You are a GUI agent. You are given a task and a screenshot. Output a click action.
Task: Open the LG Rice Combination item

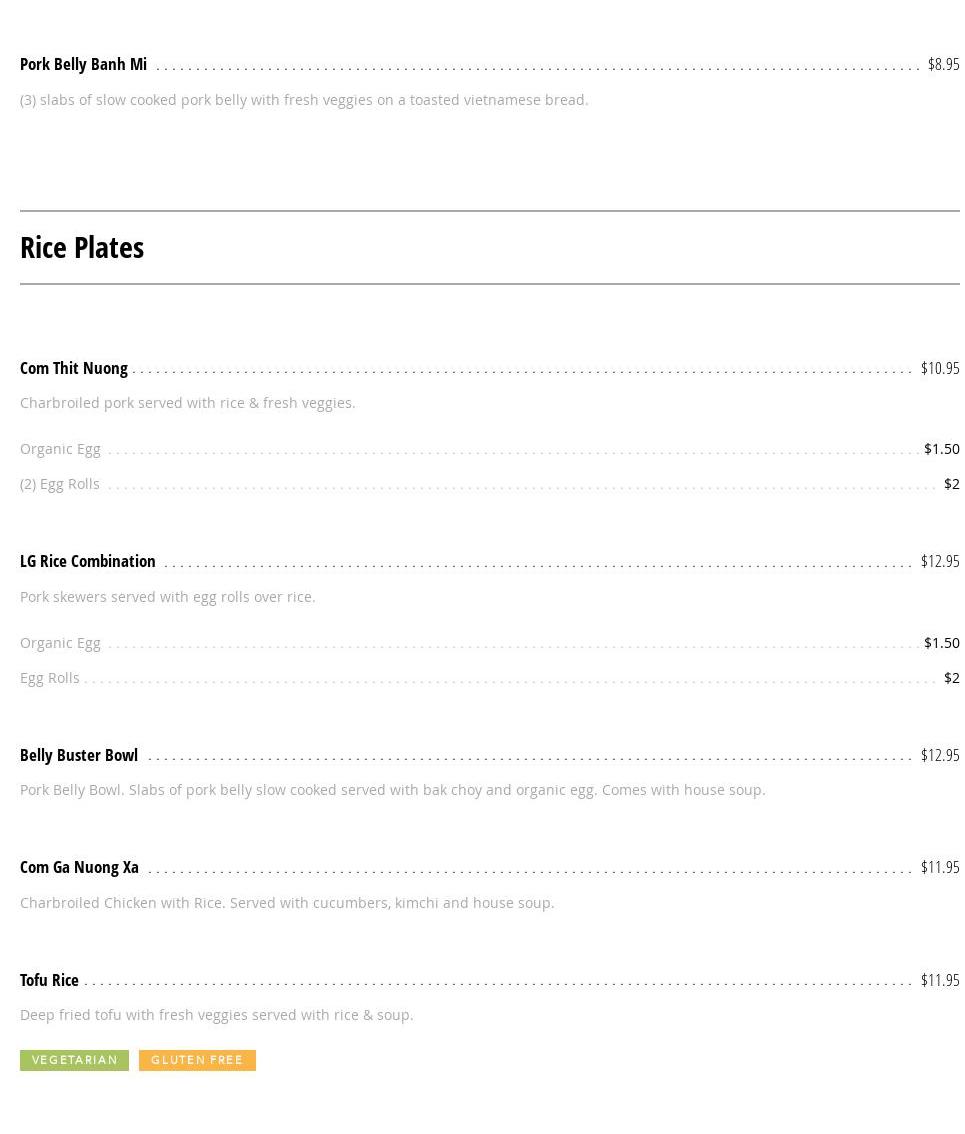88,562
